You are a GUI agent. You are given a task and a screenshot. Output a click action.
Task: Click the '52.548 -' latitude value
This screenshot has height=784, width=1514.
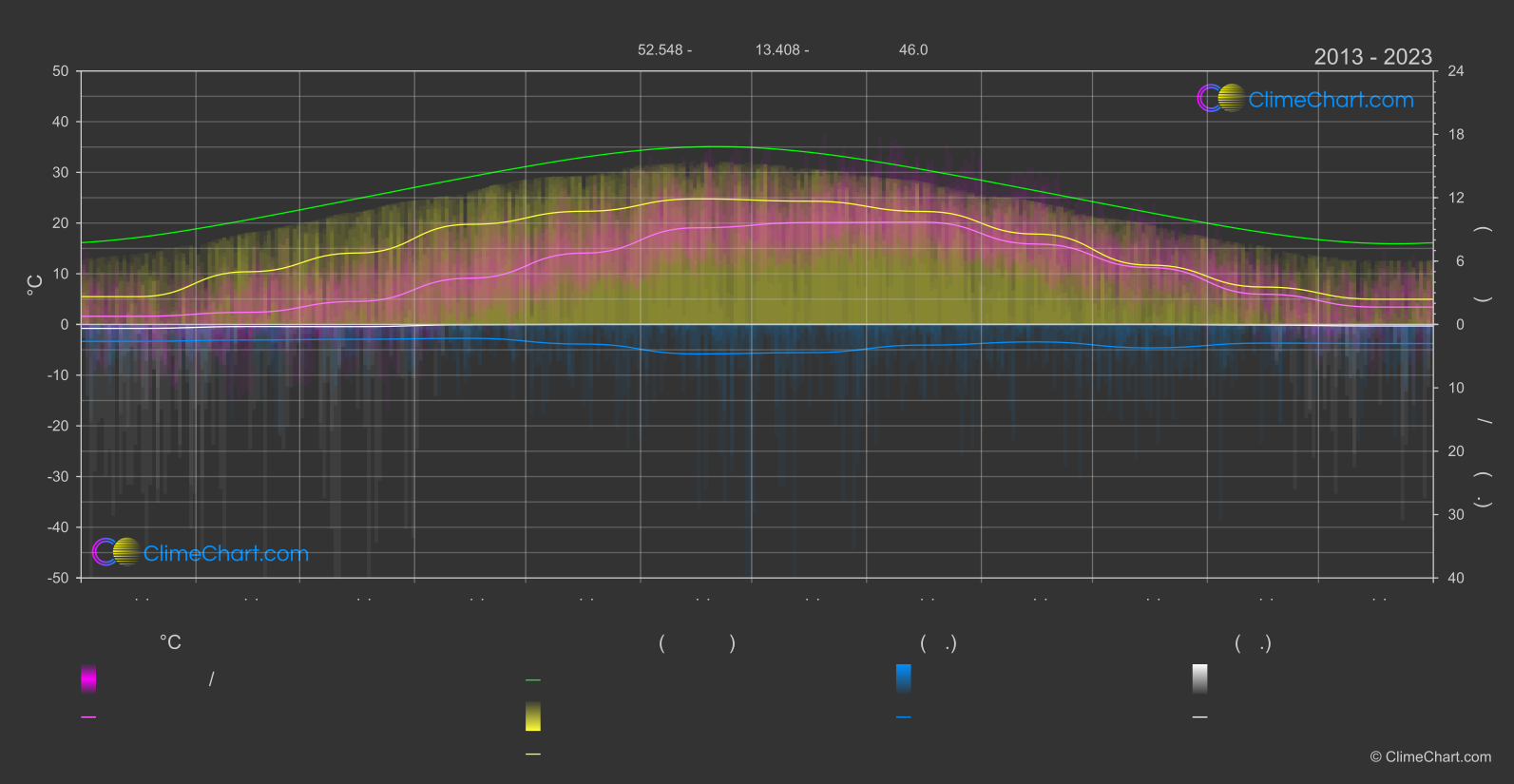(664, 49)
